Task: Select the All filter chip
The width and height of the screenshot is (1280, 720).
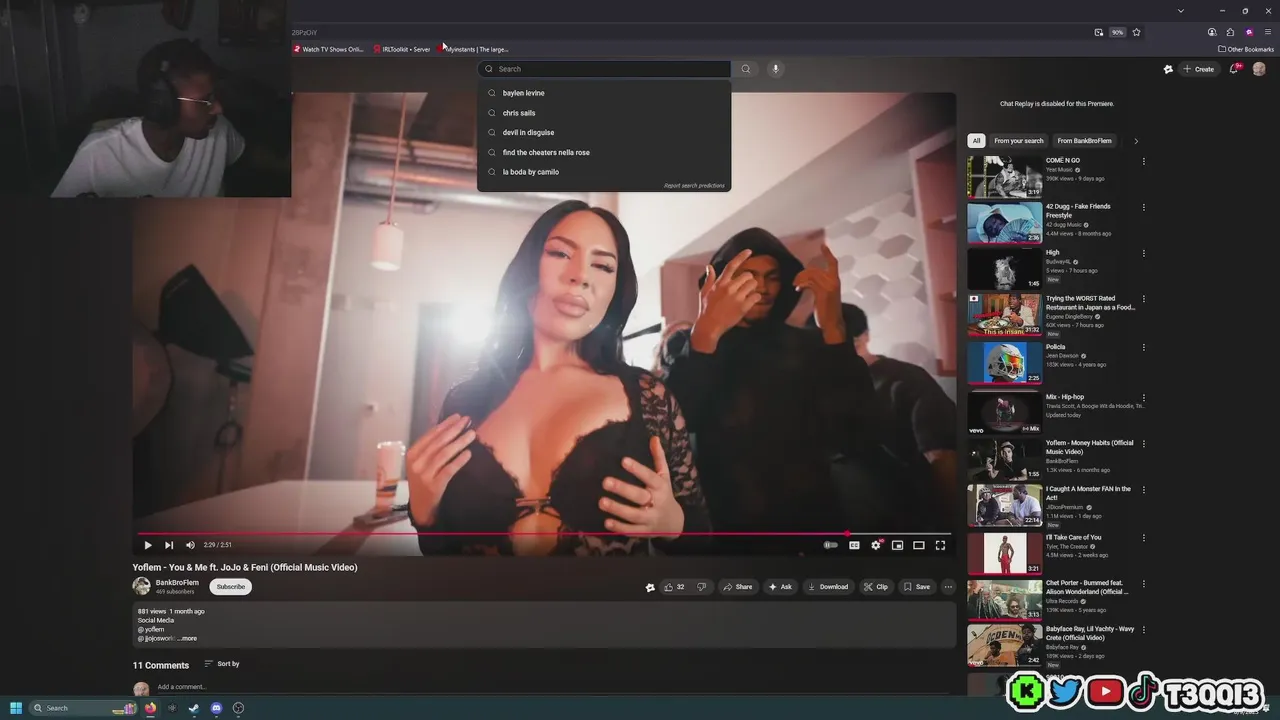Action: 976,141
